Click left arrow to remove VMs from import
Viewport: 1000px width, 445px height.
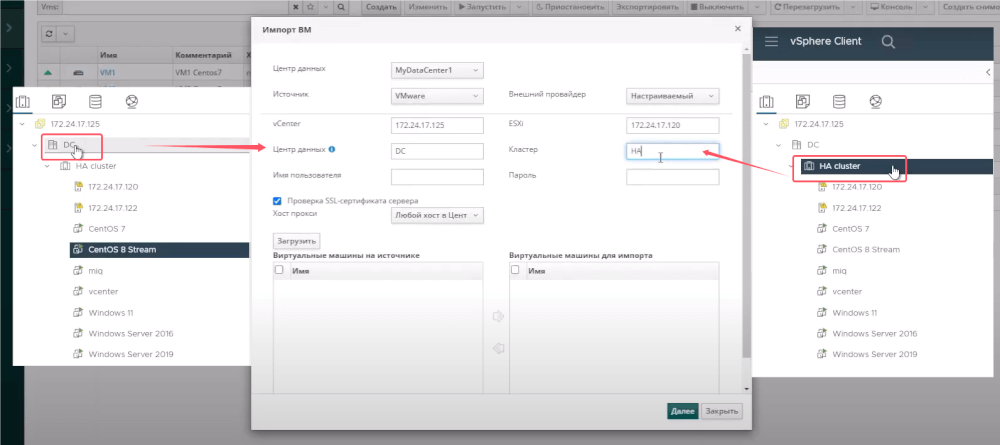499,348
